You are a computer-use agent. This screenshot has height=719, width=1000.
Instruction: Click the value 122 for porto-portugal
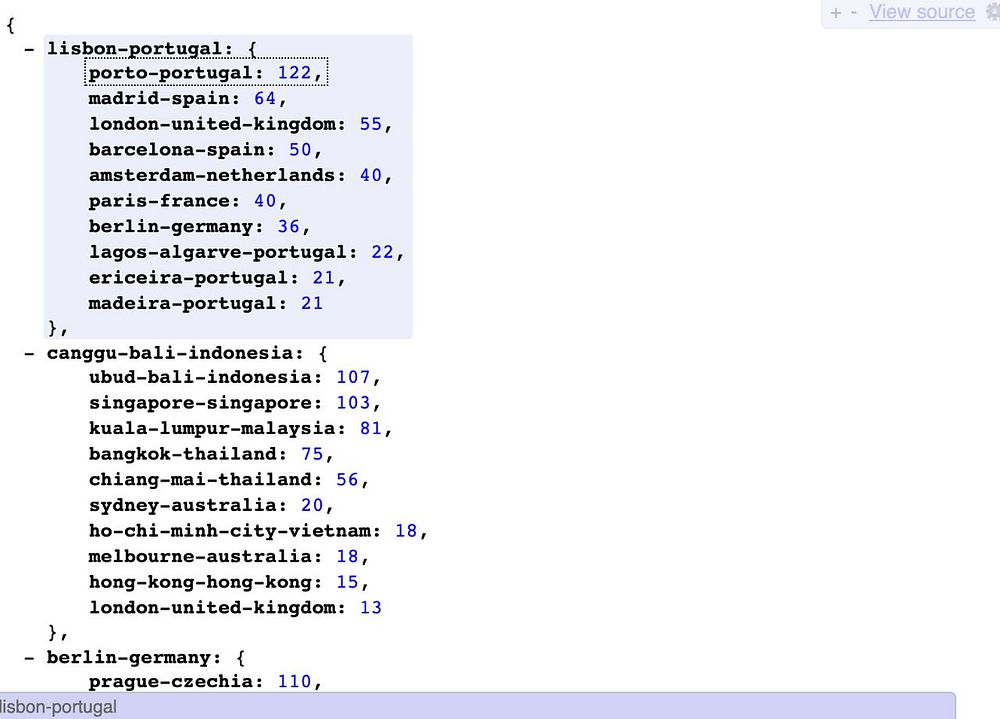(294, 73)
